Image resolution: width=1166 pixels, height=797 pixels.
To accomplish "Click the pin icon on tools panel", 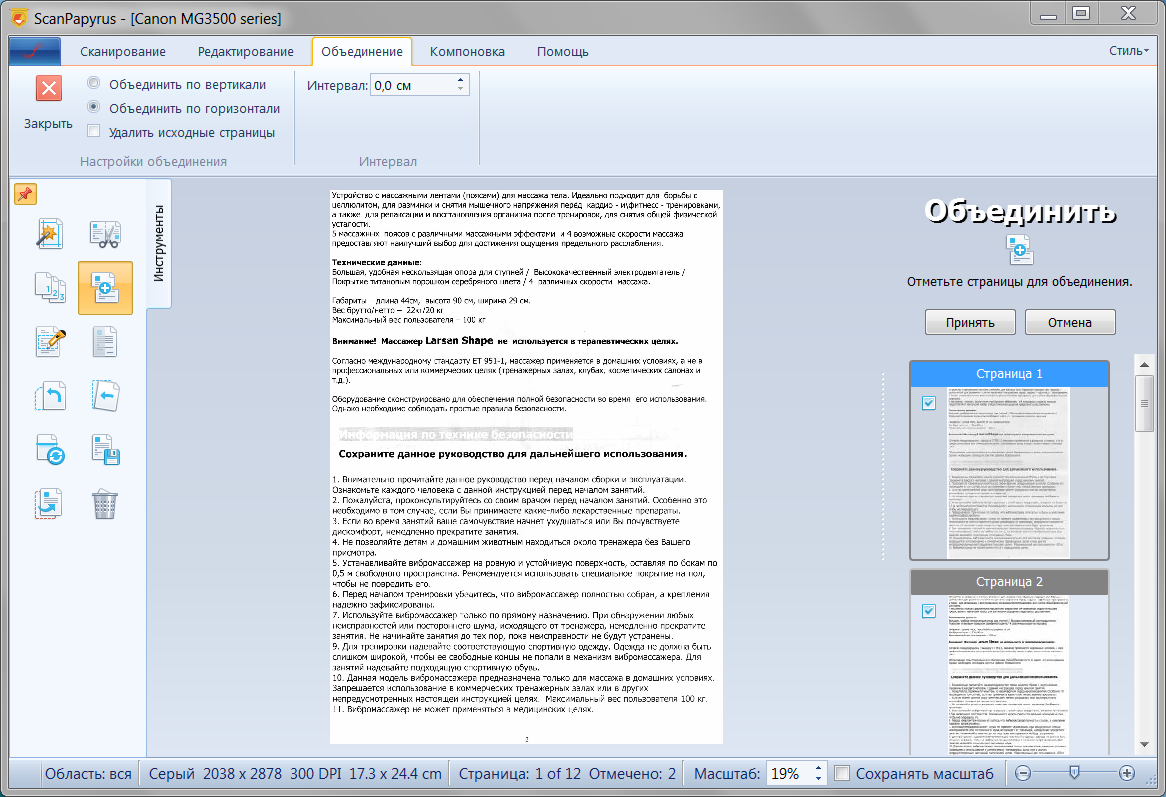I will [x=25, y=194].
